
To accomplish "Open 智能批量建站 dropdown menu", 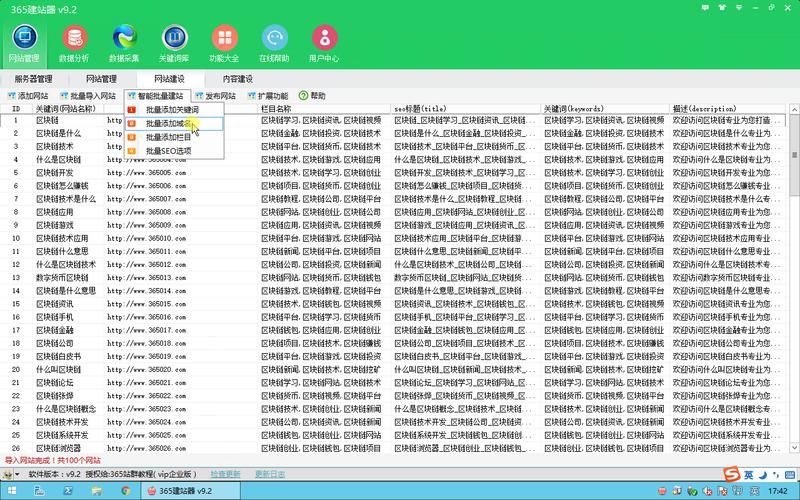I will point(156,96).
